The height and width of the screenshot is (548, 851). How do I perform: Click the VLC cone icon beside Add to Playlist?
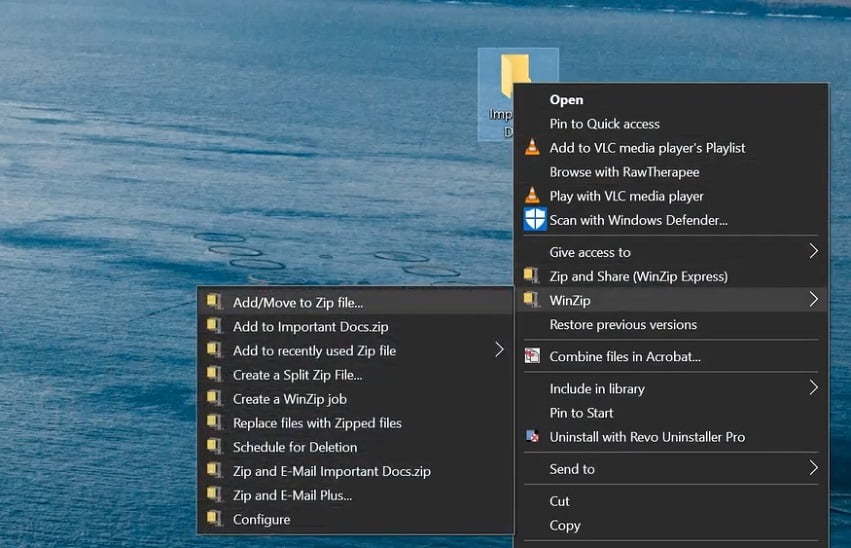[532, 148]
